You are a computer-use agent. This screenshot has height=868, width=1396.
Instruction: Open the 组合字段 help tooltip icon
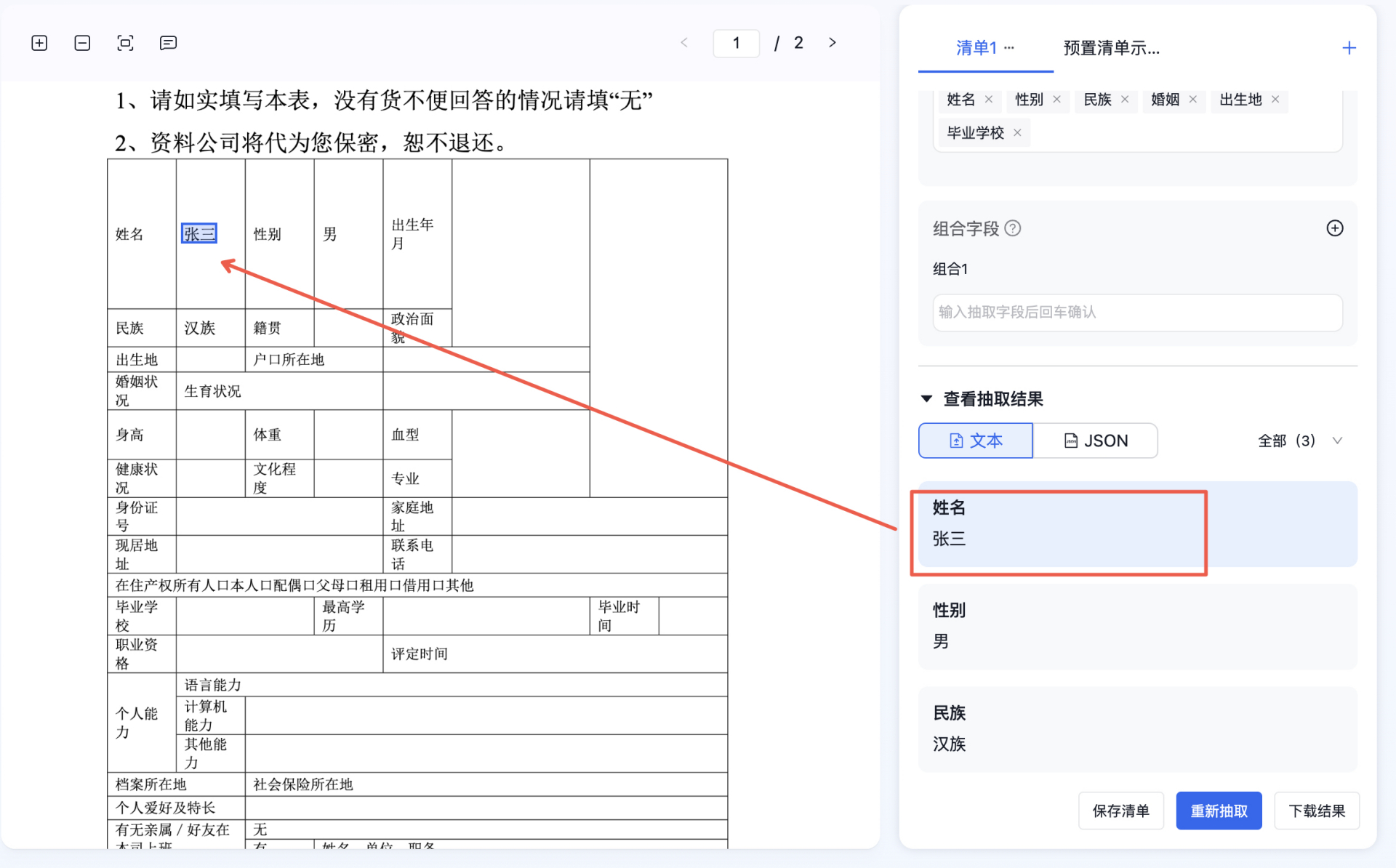coord(1013,229)
